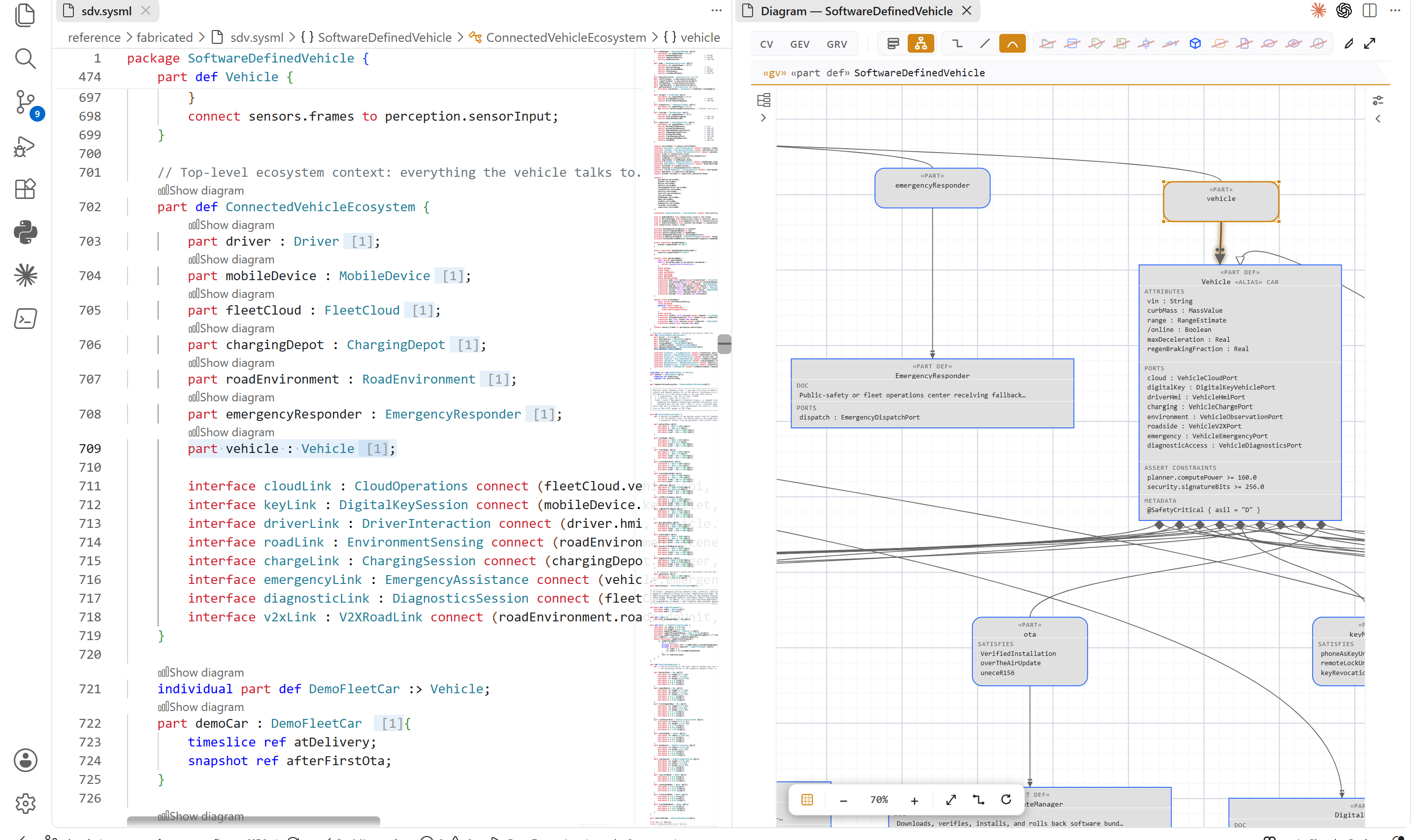Select the Diagram — SoftwareDefinedVehicle tab

856,11
